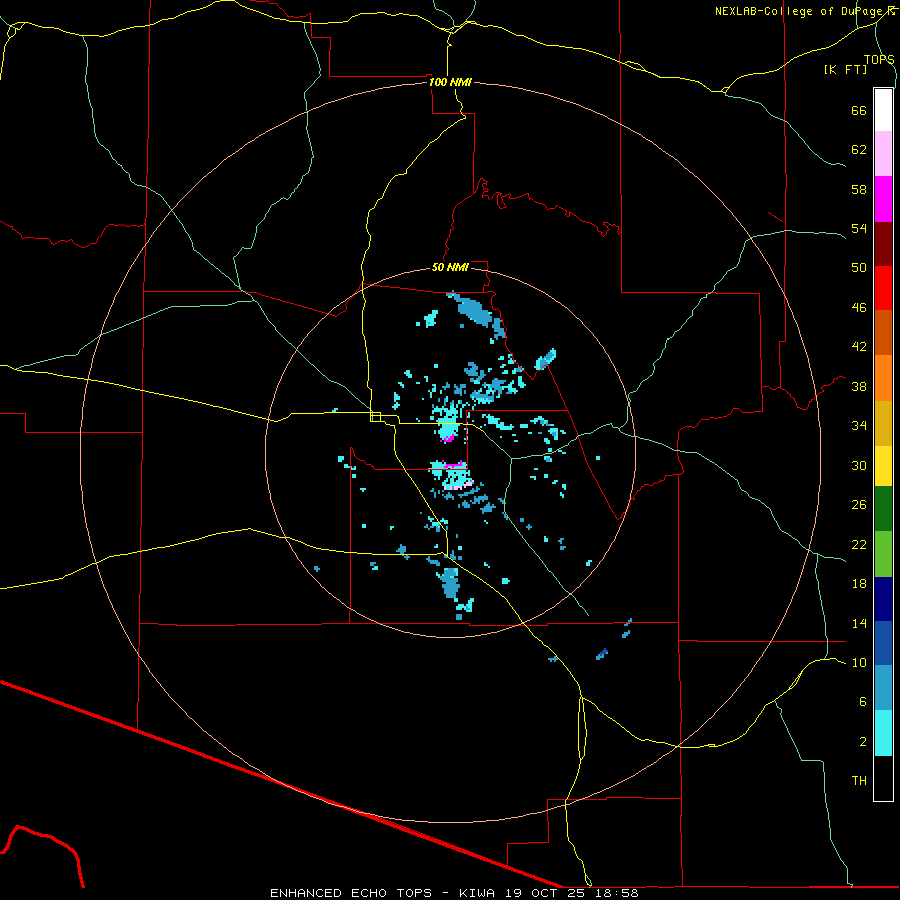Click the 10 legend value
Screen dimensions: 900x900
859,662
